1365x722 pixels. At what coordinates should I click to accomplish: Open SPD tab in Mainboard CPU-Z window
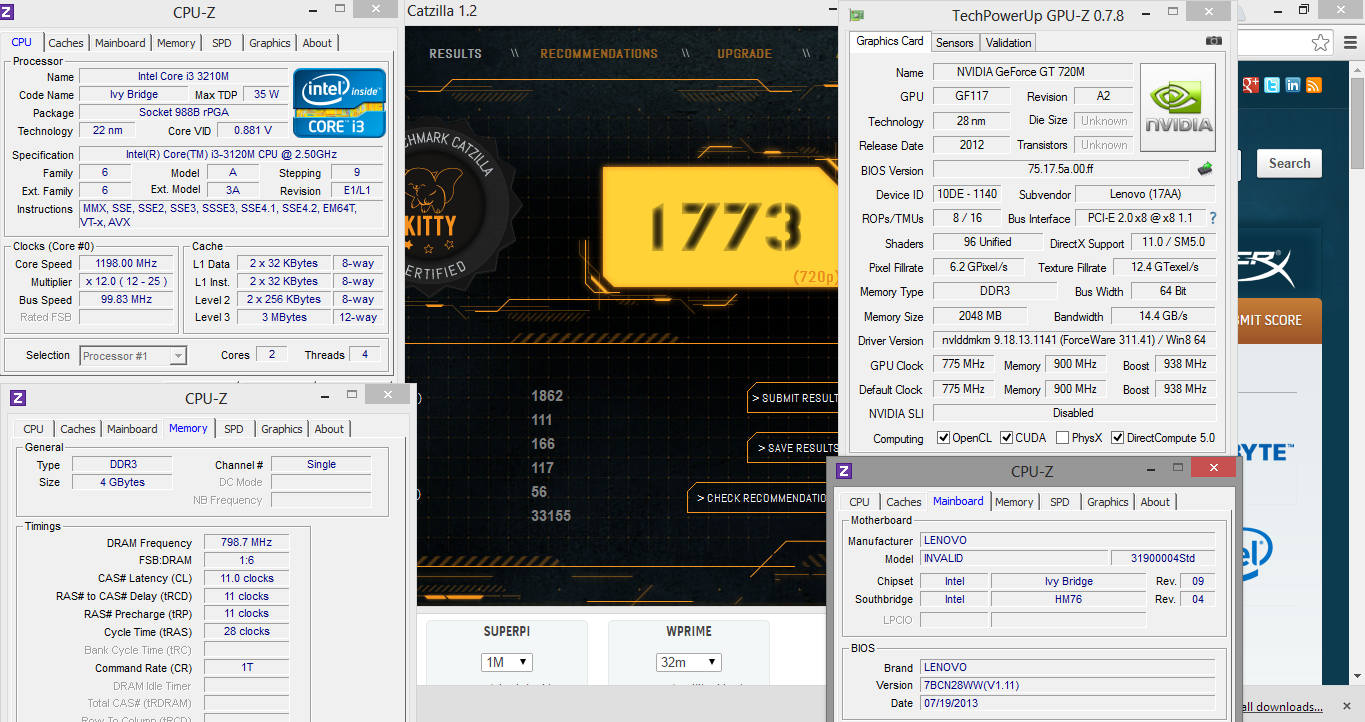(x=1060, y=502)
